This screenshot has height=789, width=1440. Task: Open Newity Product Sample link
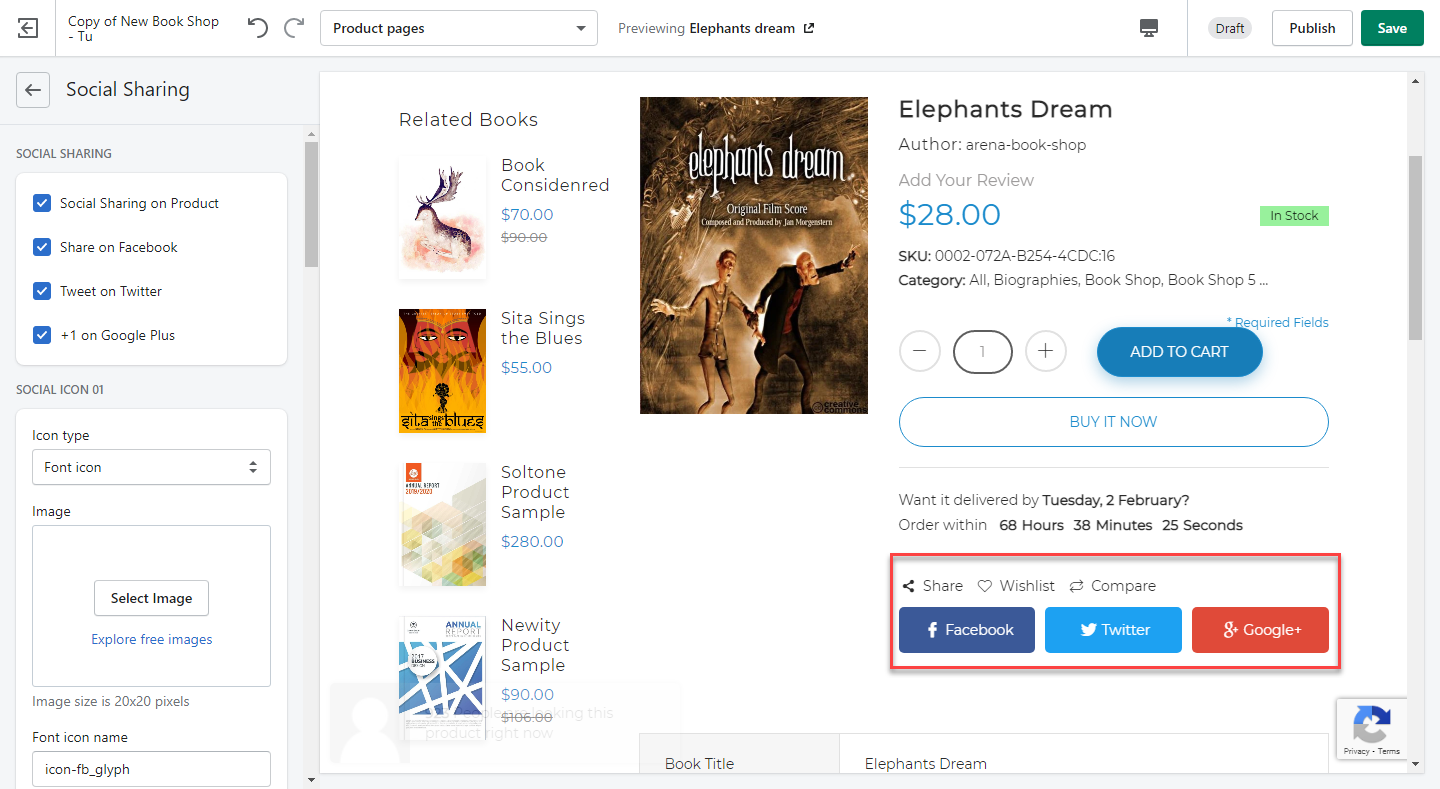coord(535,645)
